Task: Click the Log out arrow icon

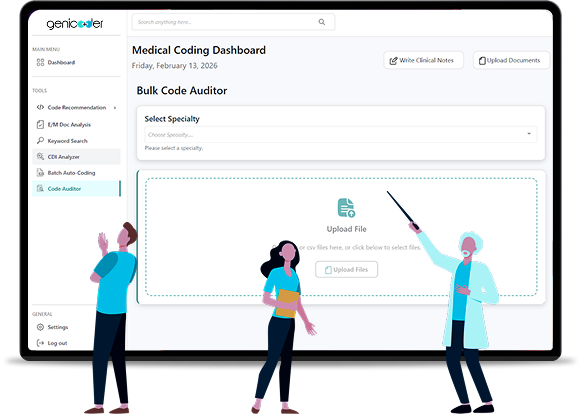Action: pyautogui.click(x=40, y=343)
